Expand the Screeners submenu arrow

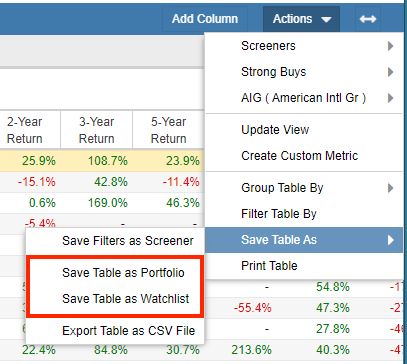click(x=391, y=46)
